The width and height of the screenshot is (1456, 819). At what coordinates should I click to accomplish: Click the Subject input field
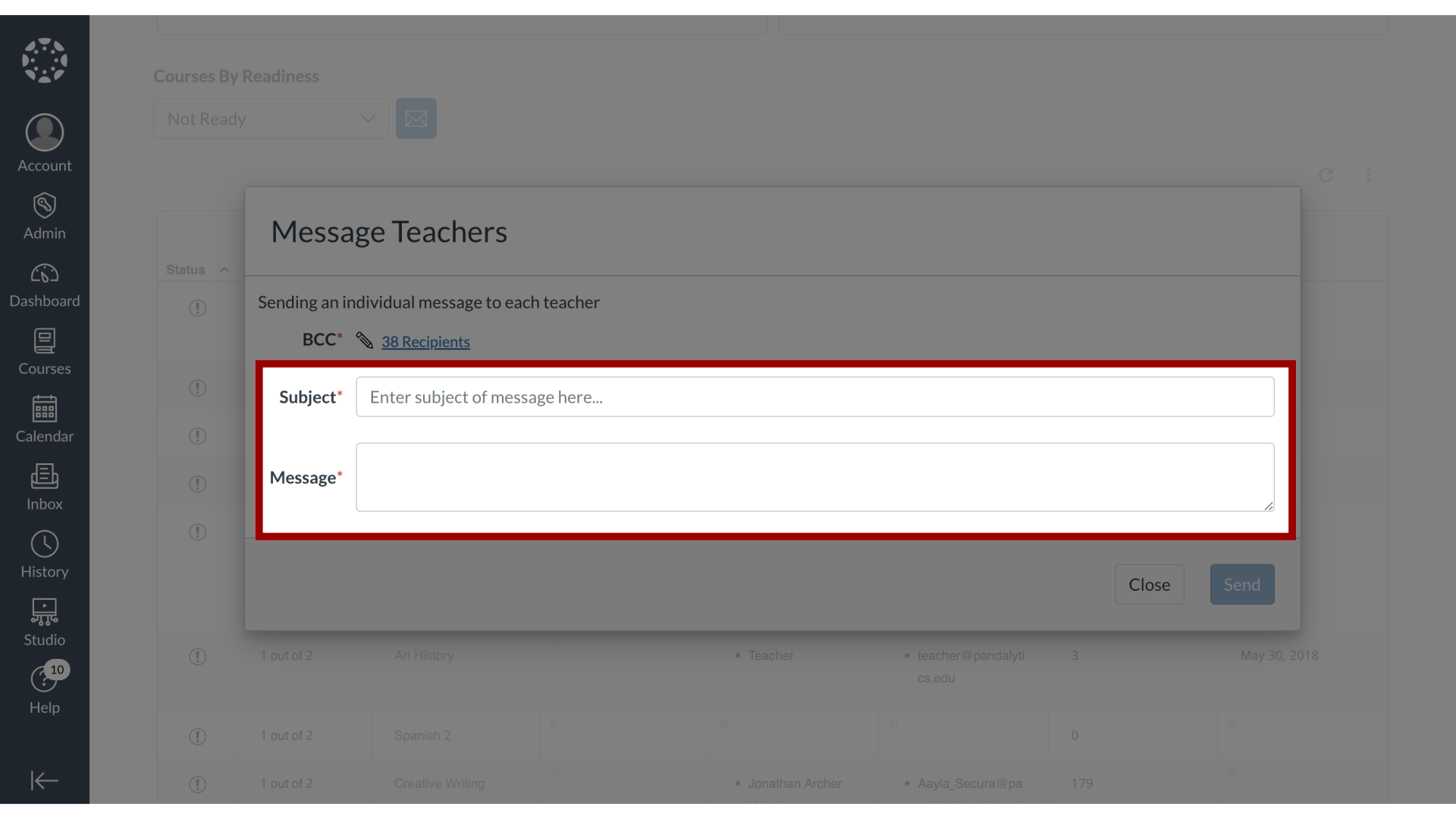click(815, 397)
